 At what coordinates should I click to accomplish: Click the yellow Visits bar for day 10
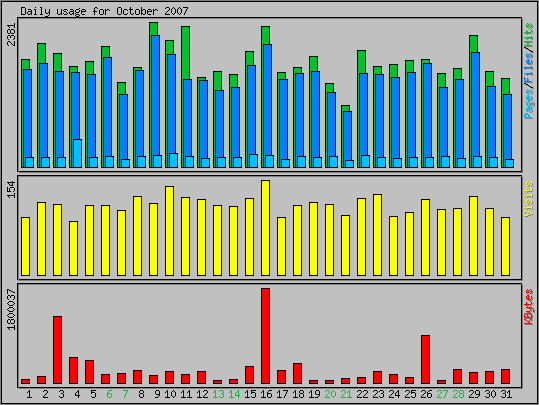[x=169, y=231]
